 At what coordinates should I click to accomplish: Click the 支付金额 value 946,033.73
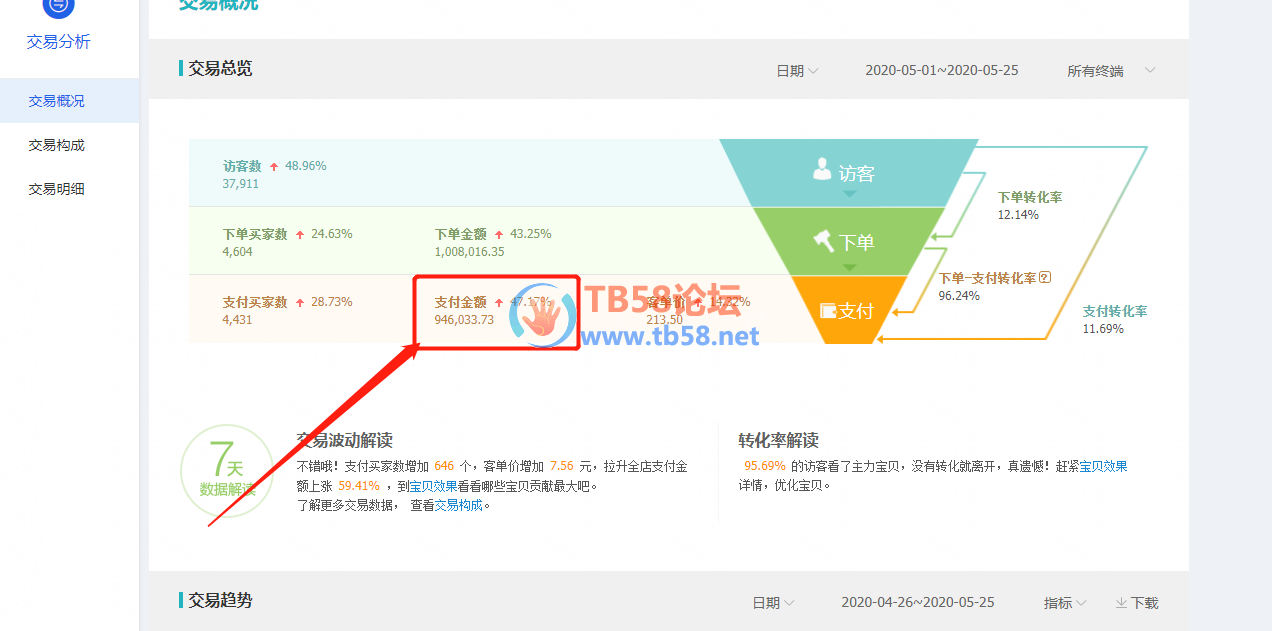(x=464, y=320)
